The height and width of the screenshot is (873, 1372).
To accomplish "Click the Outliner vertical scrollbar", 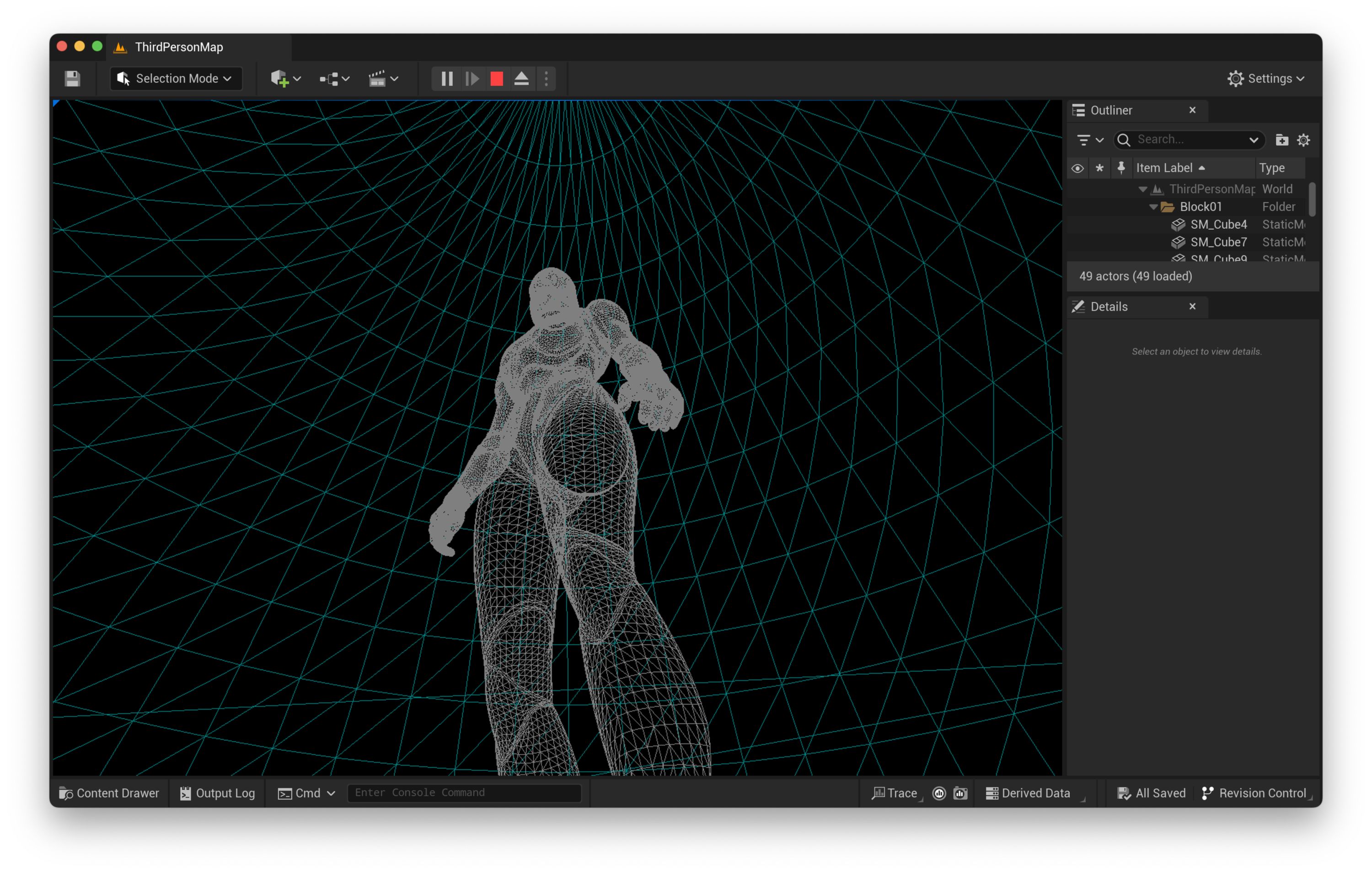I will click(1312, 199).
